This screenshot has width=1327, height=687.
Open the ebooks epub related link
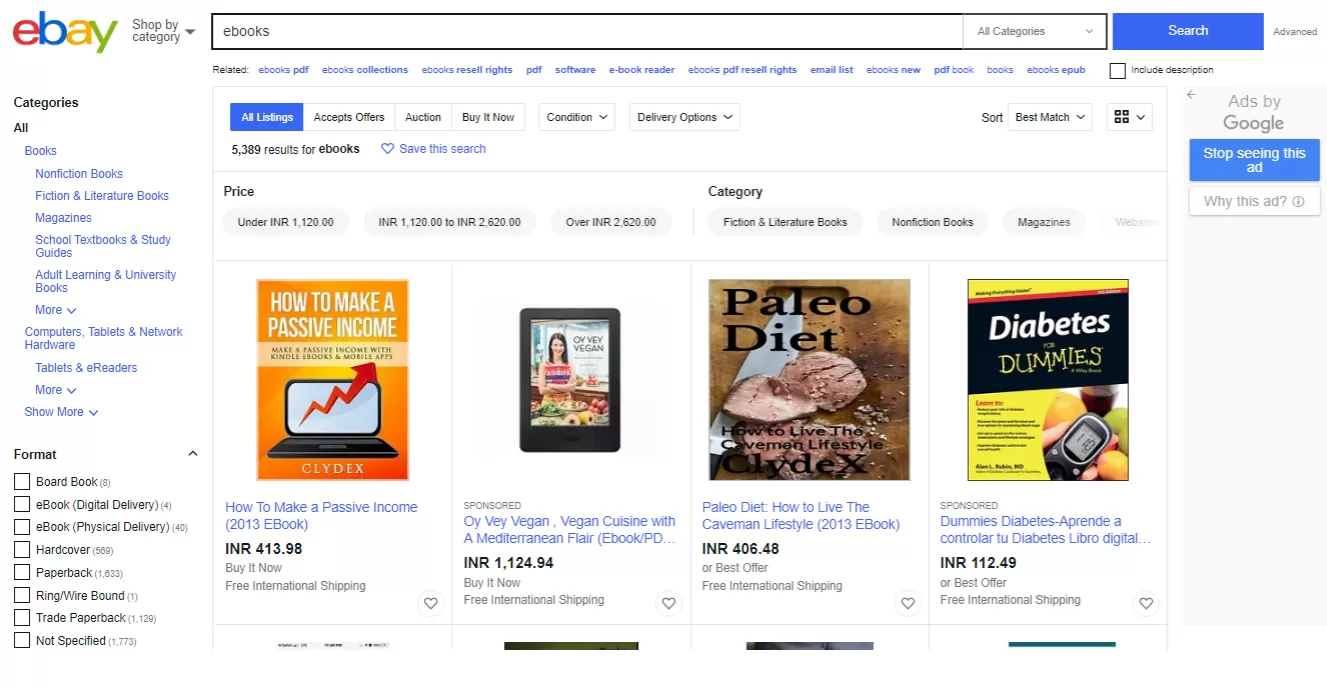tap(1055, 70)
